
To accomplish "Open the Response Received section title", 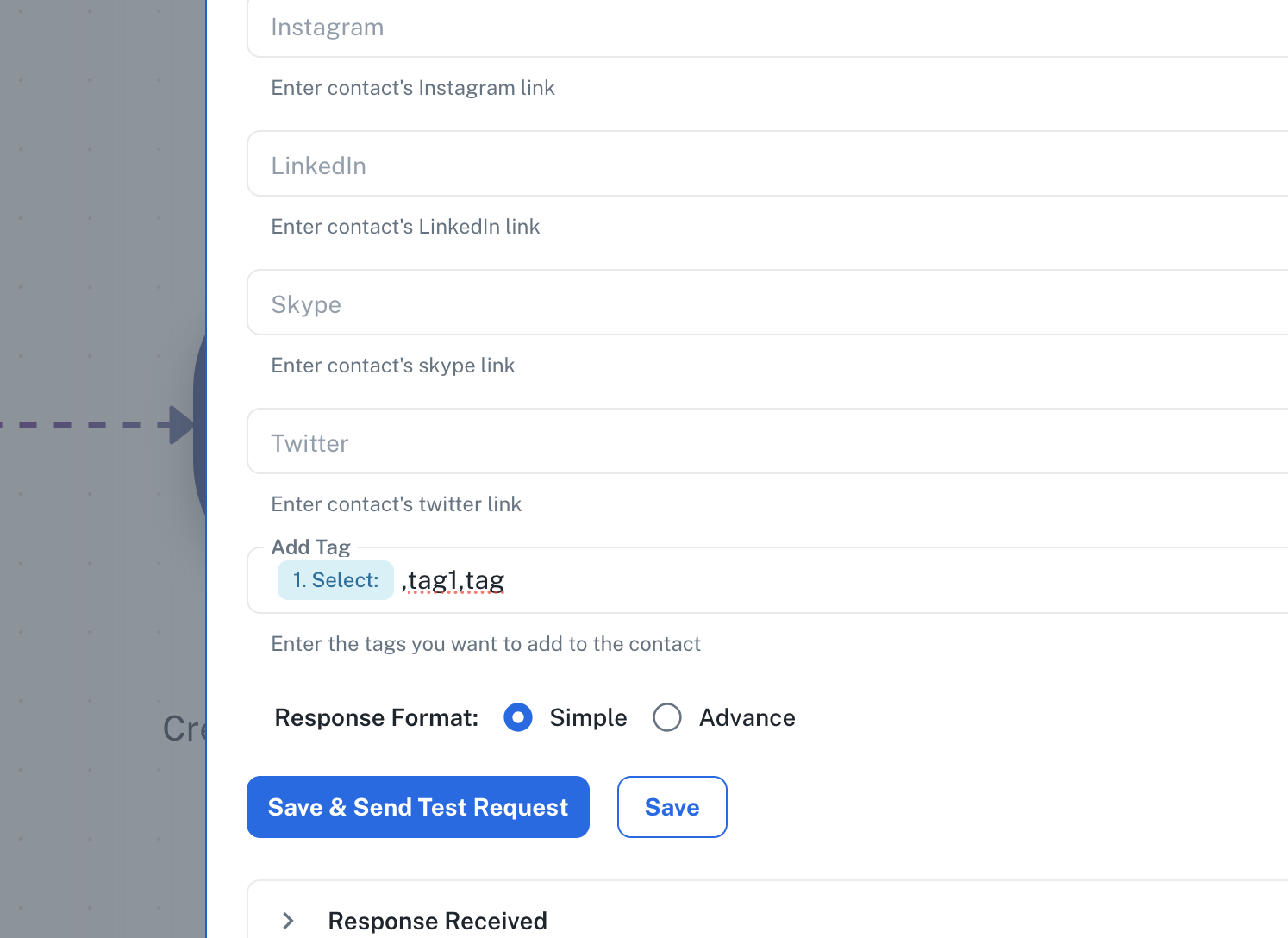I will tap(437, 921).
